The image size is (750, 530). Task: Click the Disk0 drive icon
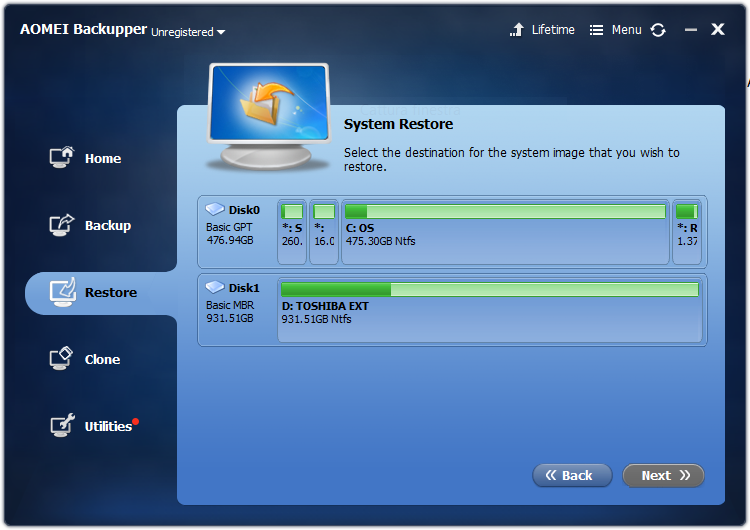coord(215,209)
